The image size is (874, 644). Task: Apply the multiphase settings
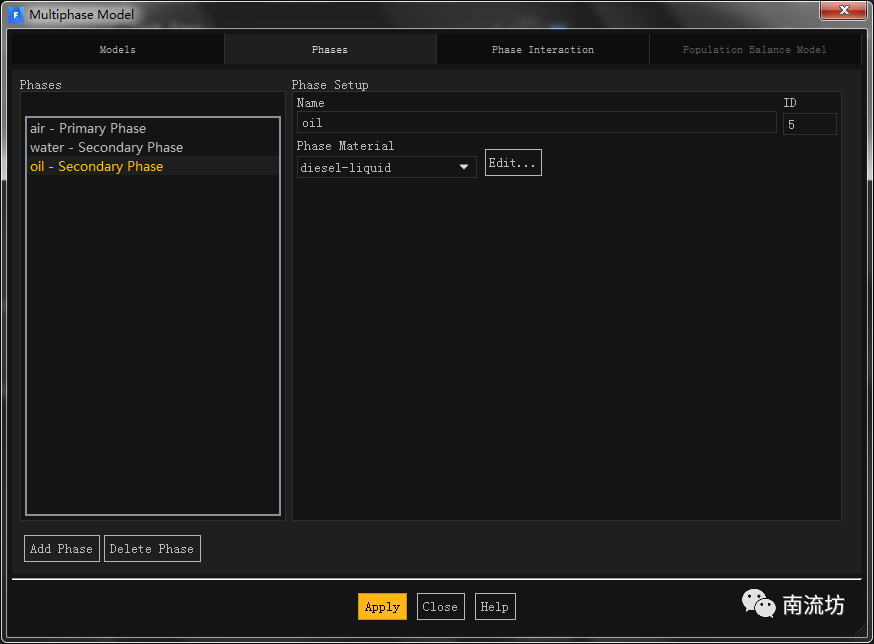click(x=382, y=607)
